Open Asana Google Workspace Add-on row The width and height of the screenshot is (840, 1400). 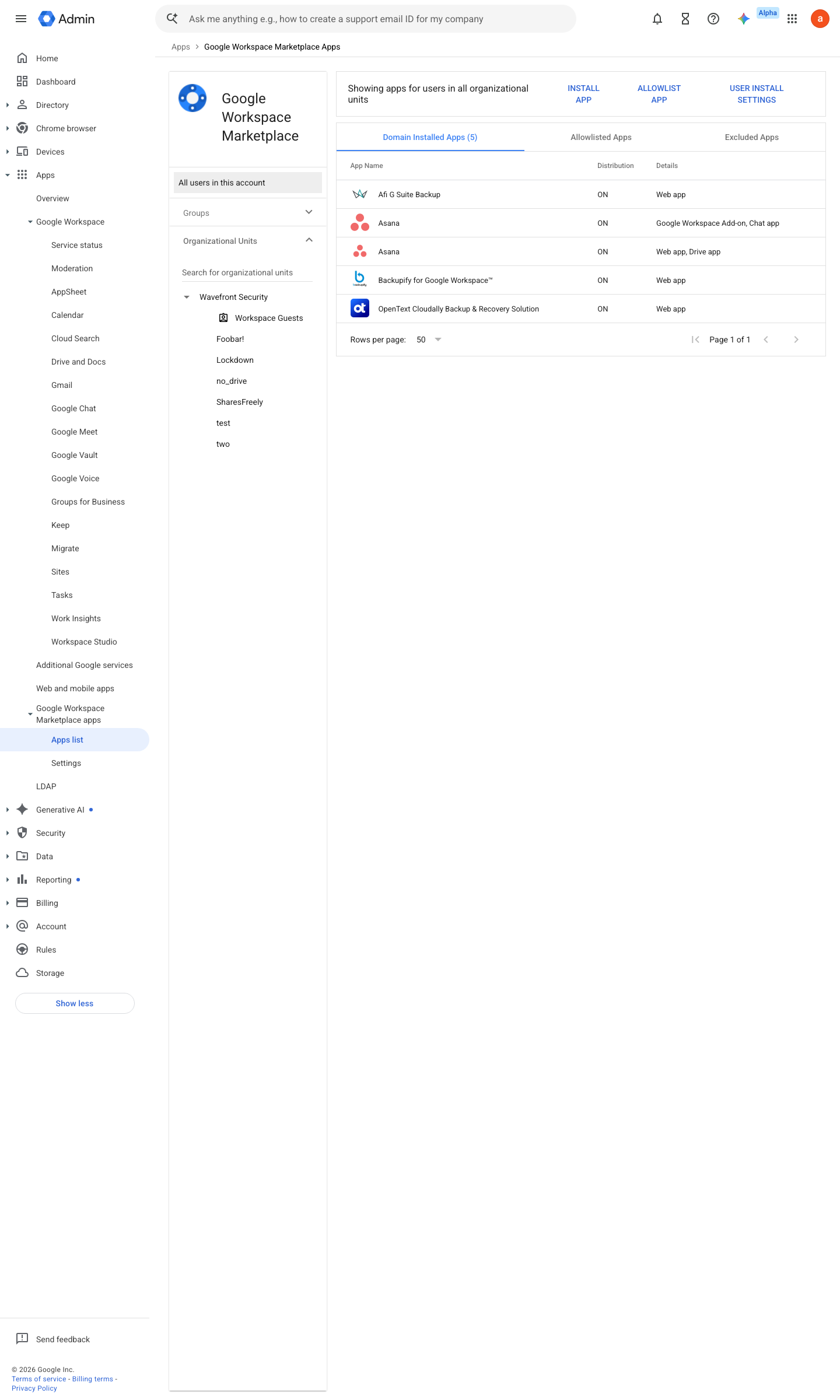581,223
